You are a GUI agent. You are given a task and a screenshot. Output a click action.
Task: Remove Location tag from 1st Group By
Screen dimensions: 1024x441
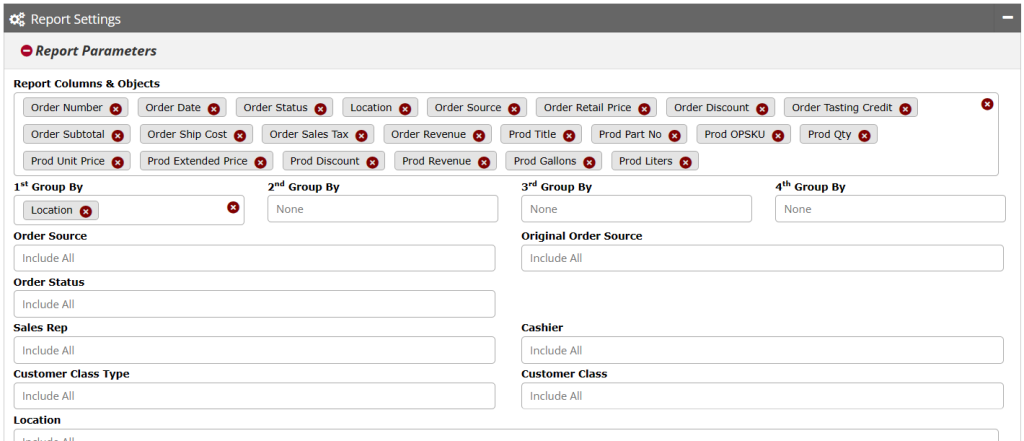click(x=86, y=211)
